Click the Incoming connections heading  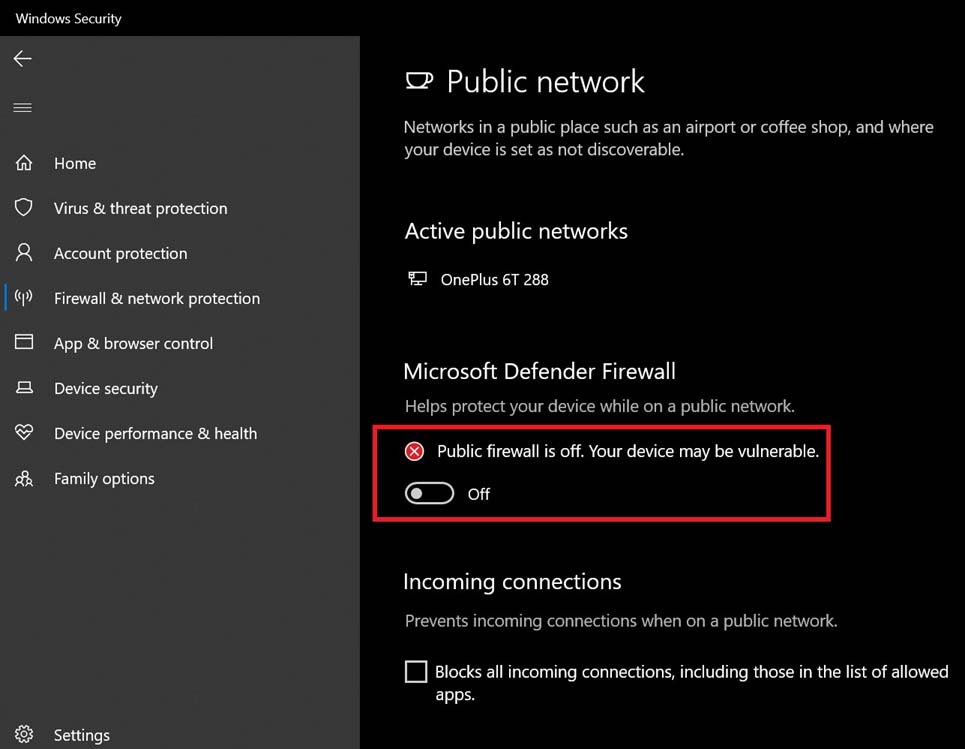(512, 582)
